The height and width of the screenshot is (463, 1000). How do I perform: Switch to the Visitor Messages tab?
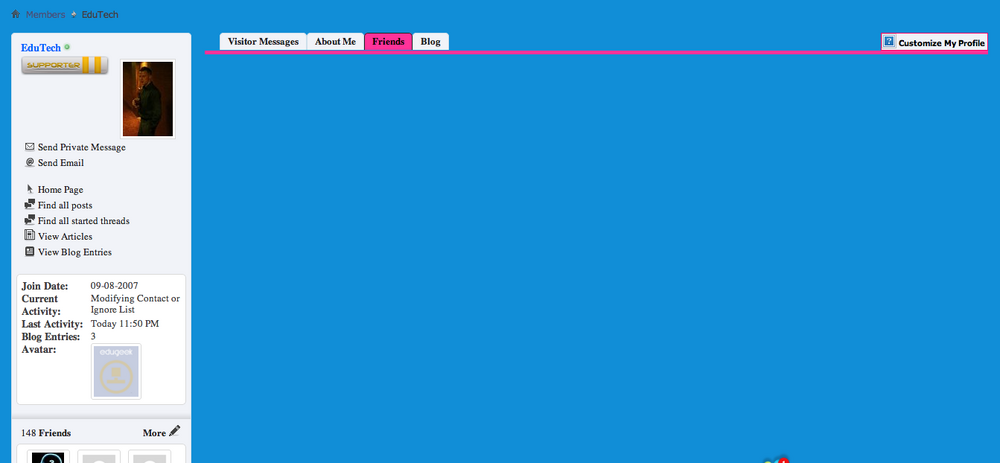click(263, 41)
